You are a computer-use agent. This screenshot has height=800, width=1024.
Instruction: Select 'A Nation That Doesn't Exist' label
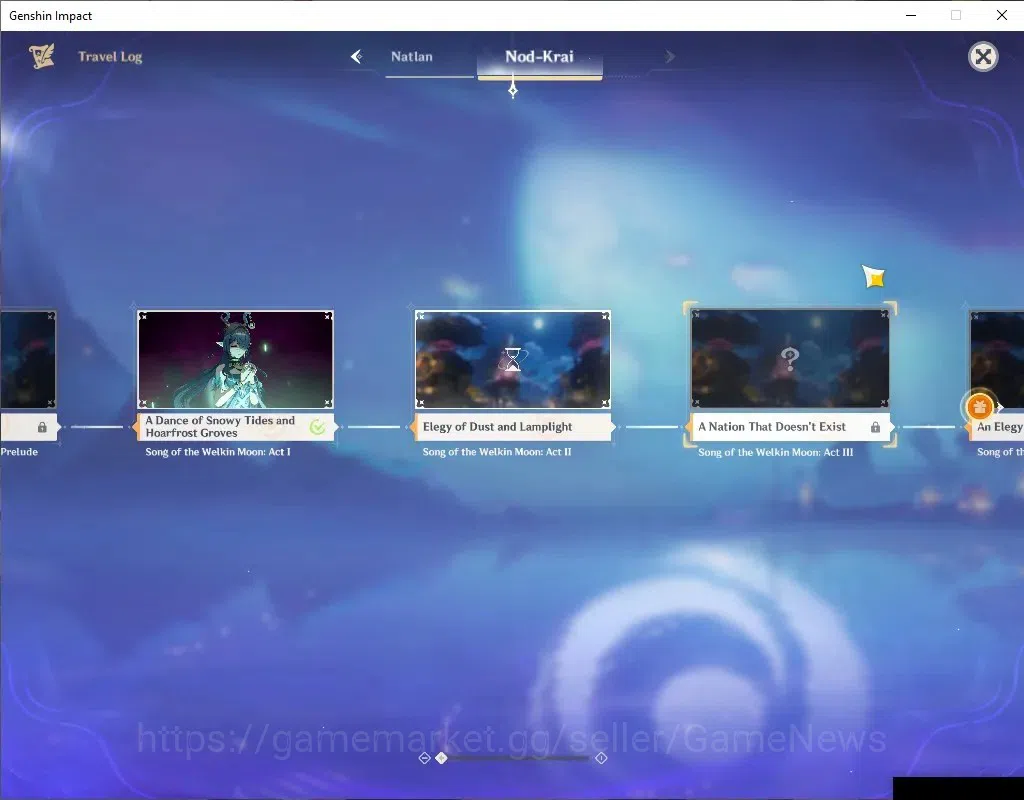790,427
